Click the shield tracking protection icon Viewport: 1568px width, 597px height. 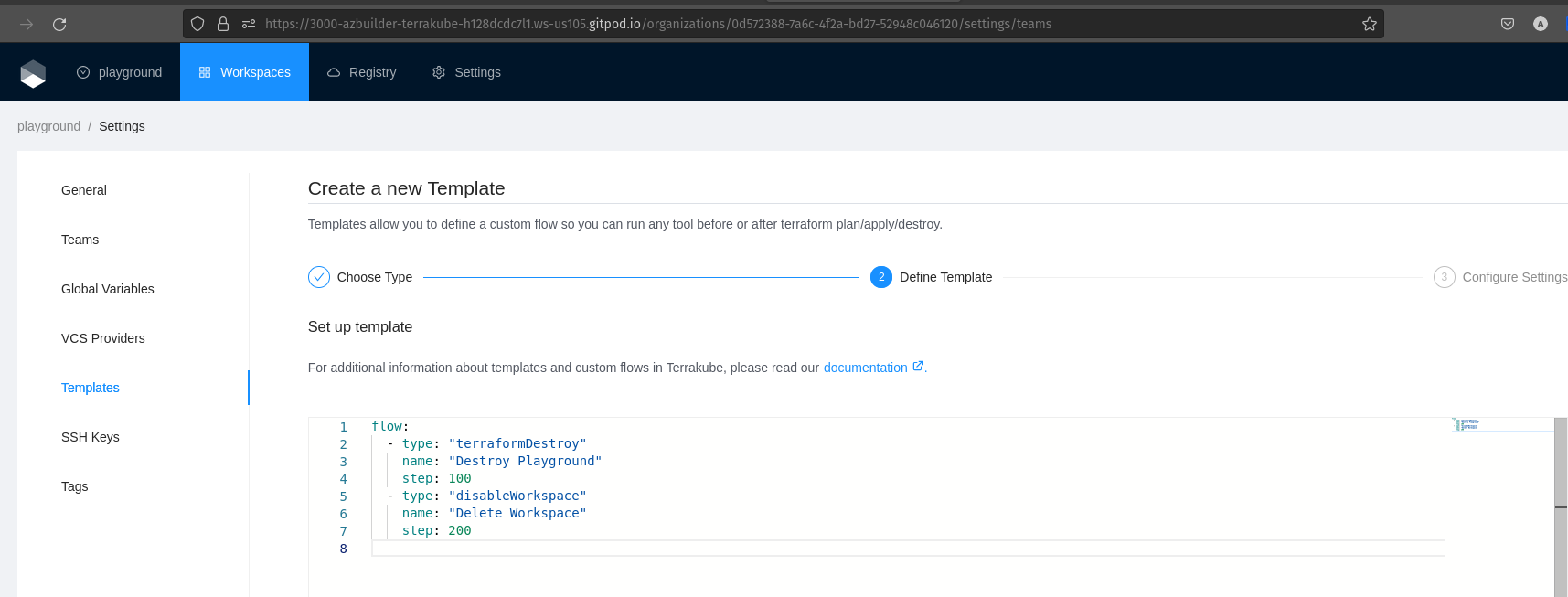pos(197,24)
